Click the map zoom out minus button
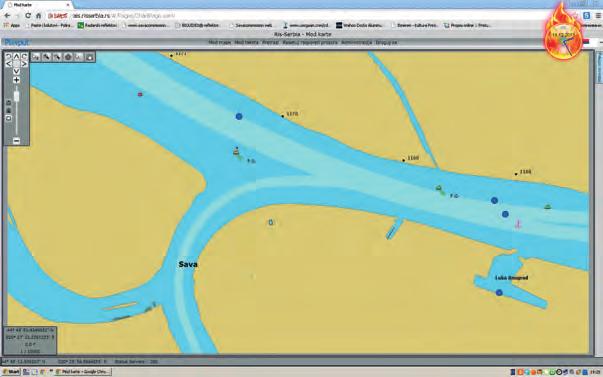Screen dimensions: 603x377 16,141
